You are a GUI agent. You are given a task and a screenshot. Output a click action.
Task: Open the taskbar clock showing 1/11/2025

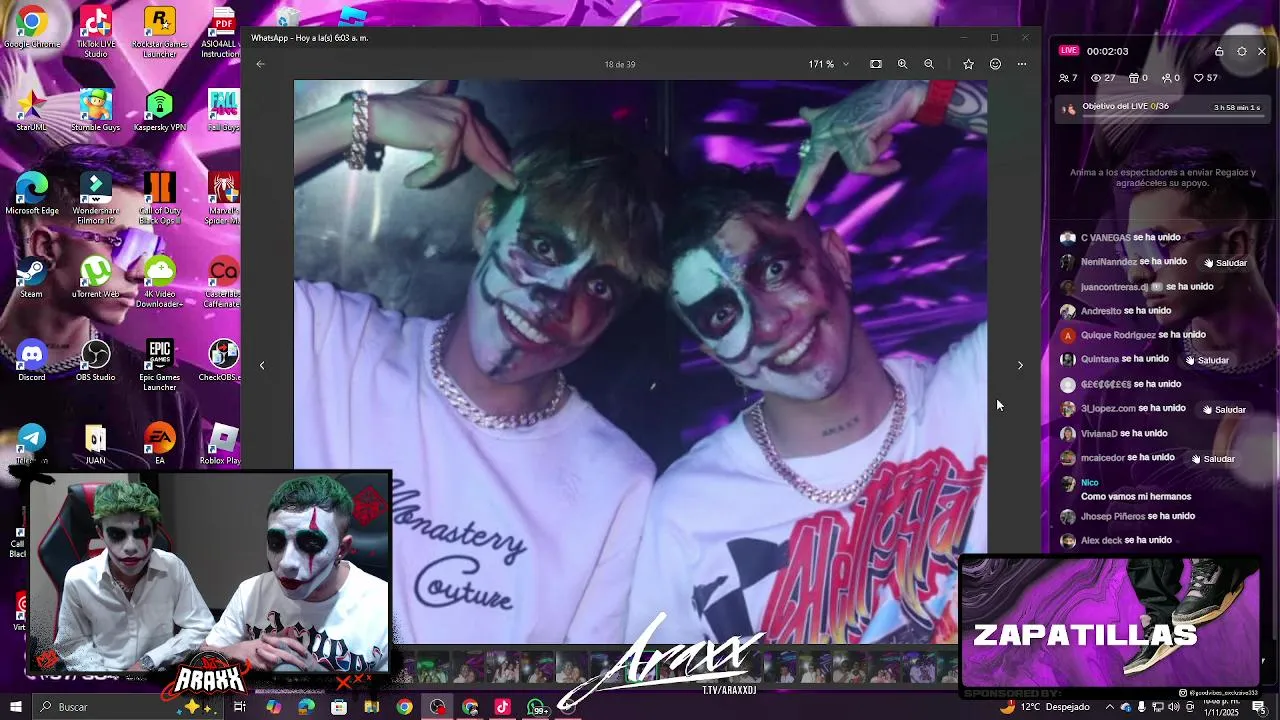tap(1222, 707)
